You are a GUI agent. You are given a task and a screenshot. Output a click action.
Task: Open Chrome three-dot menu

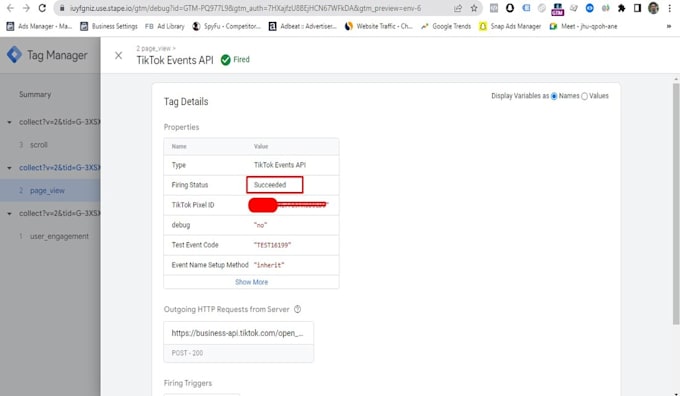click(670, 8)
